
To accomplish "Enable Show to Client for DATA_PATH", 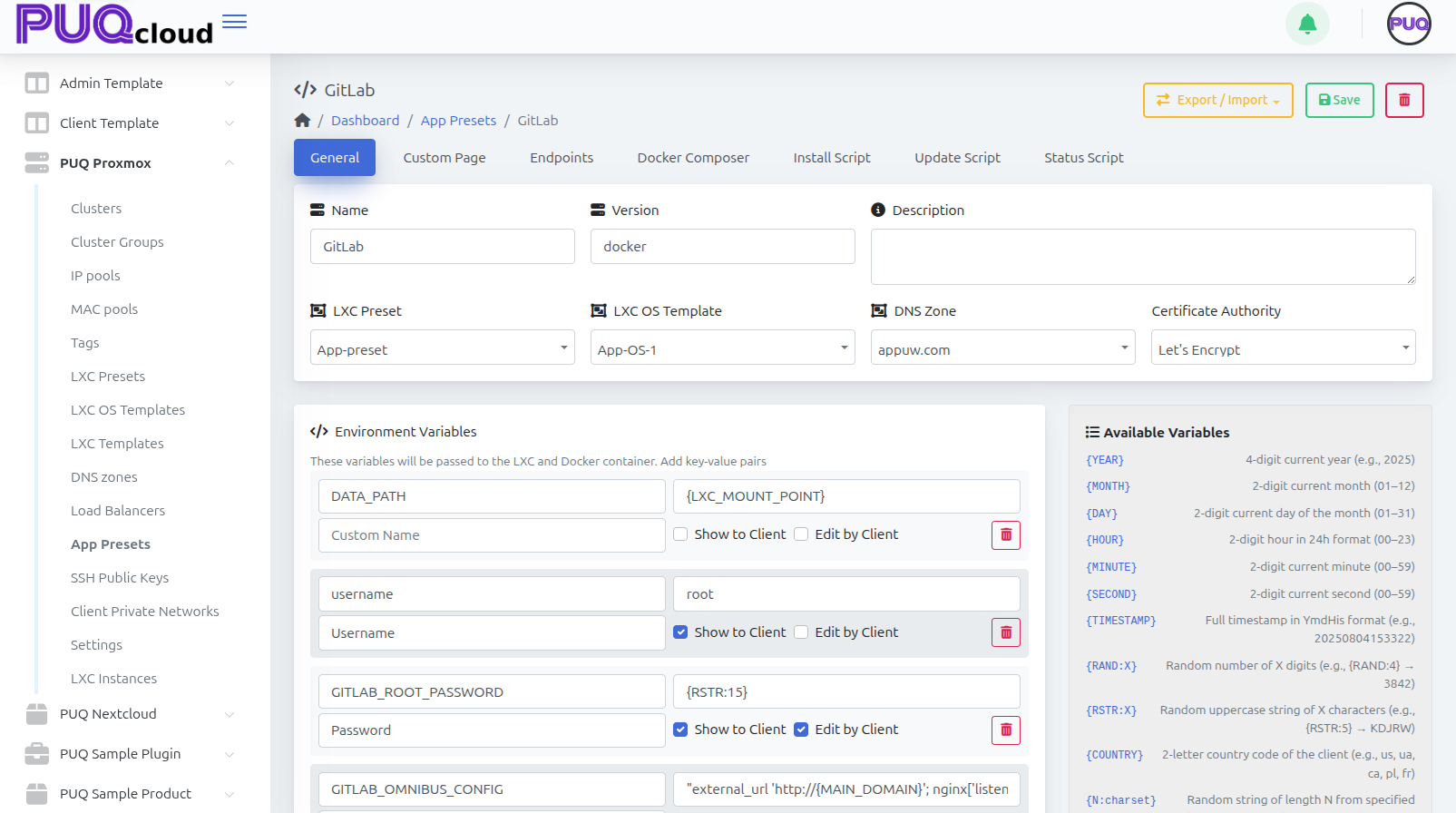I will tap(680, 534).
